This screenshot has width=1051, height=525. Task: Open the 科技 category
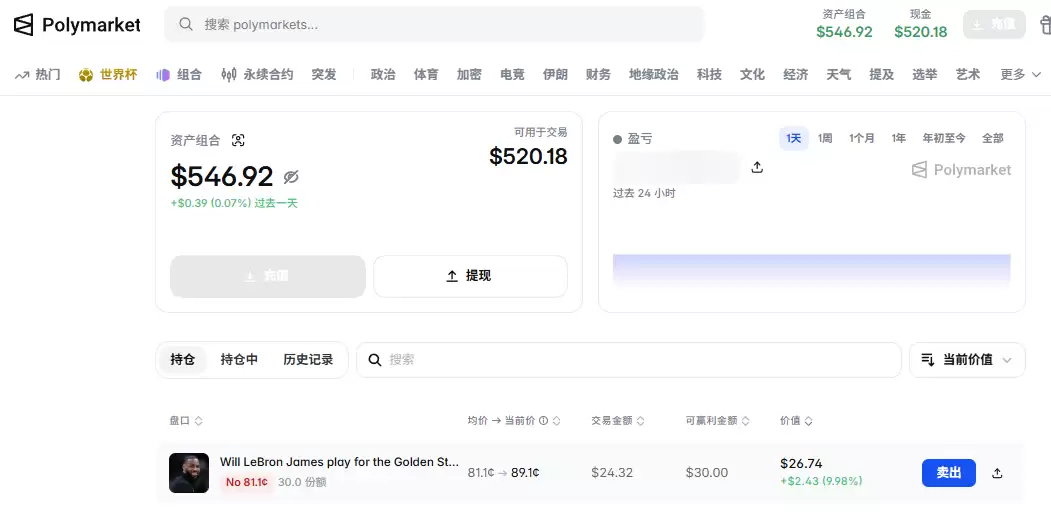click(709, 74)
